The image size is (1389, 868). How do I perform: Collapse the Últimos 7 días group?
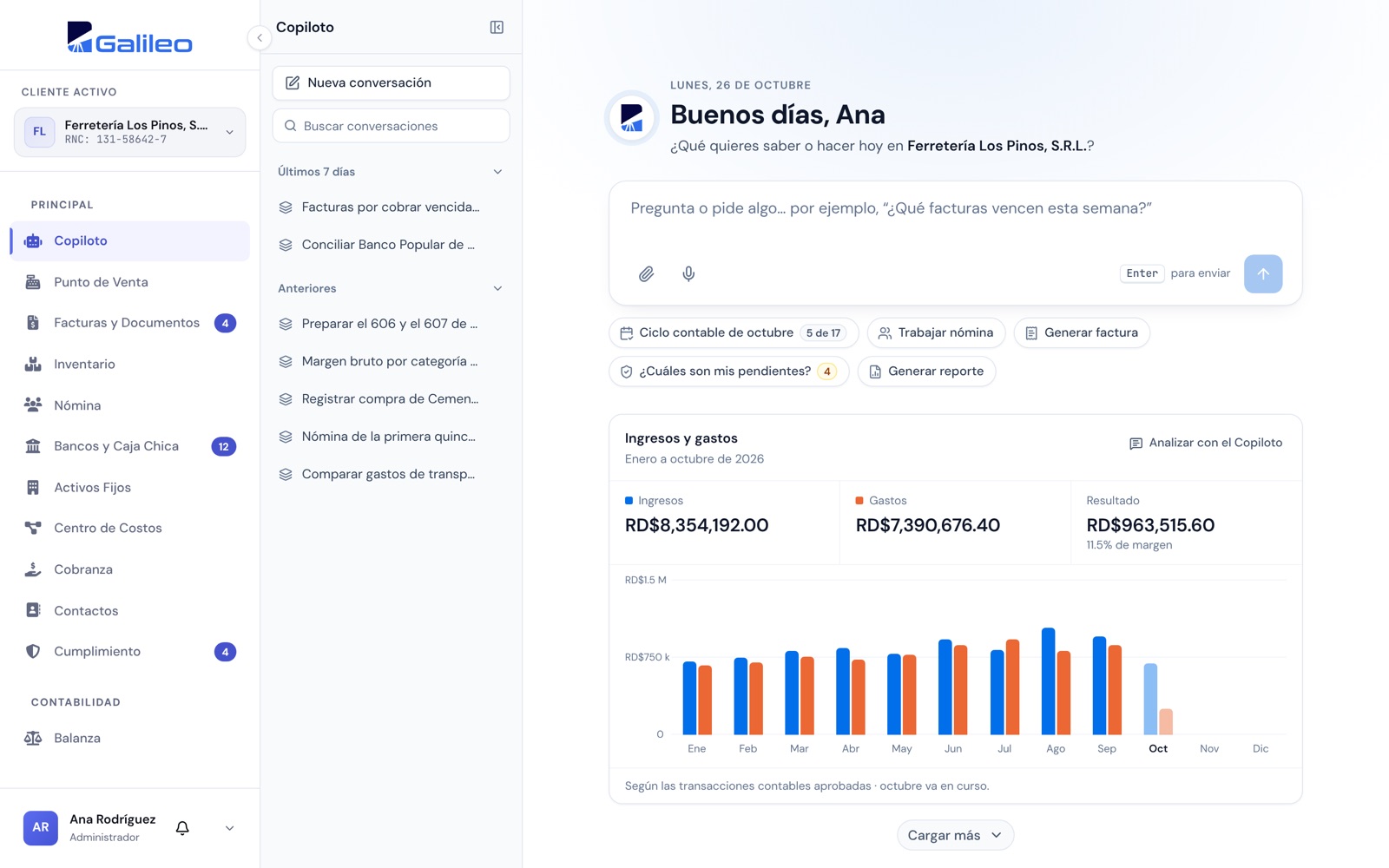pos(497,172)
